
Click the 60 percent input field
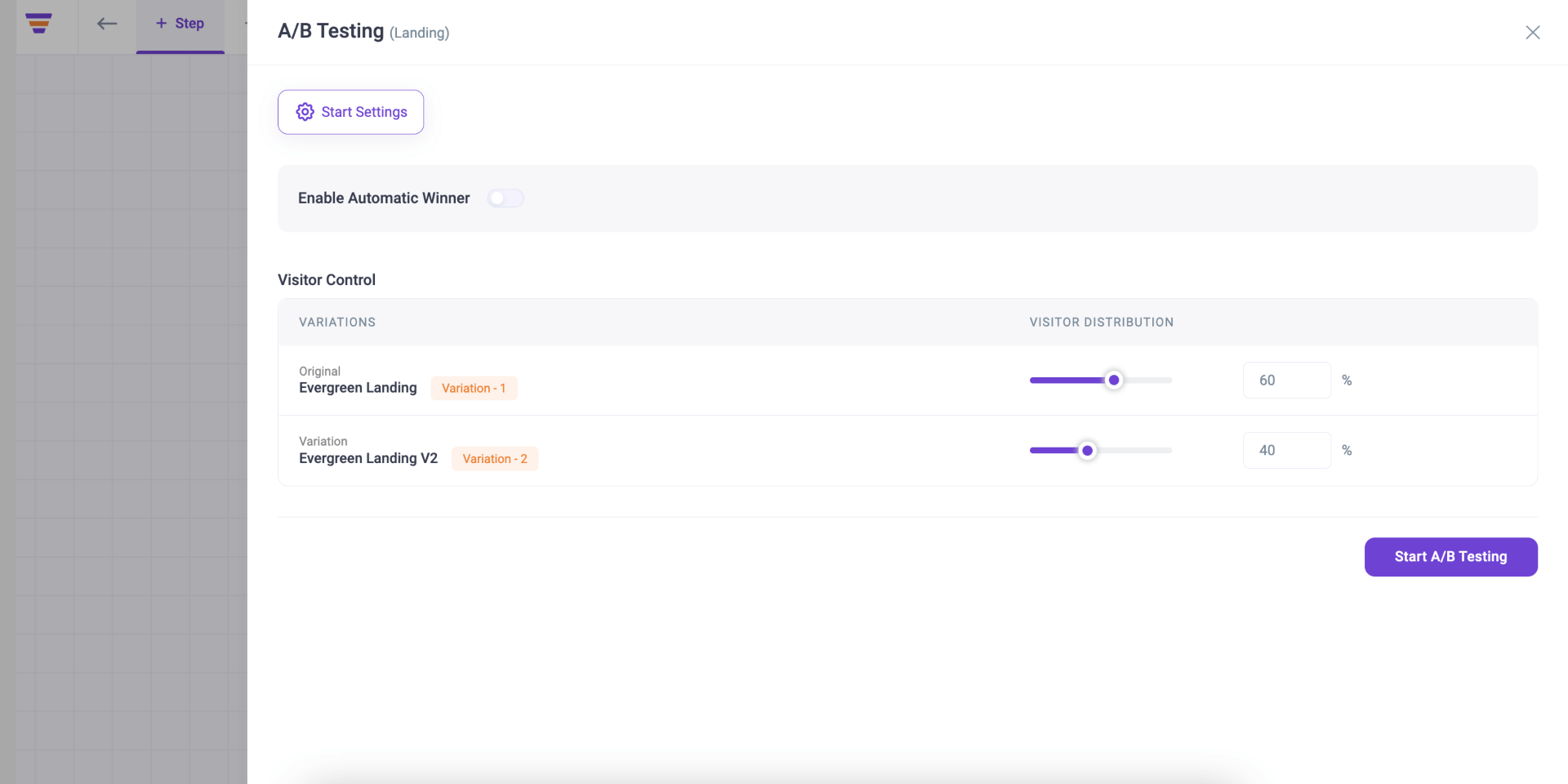(1286, 380)
